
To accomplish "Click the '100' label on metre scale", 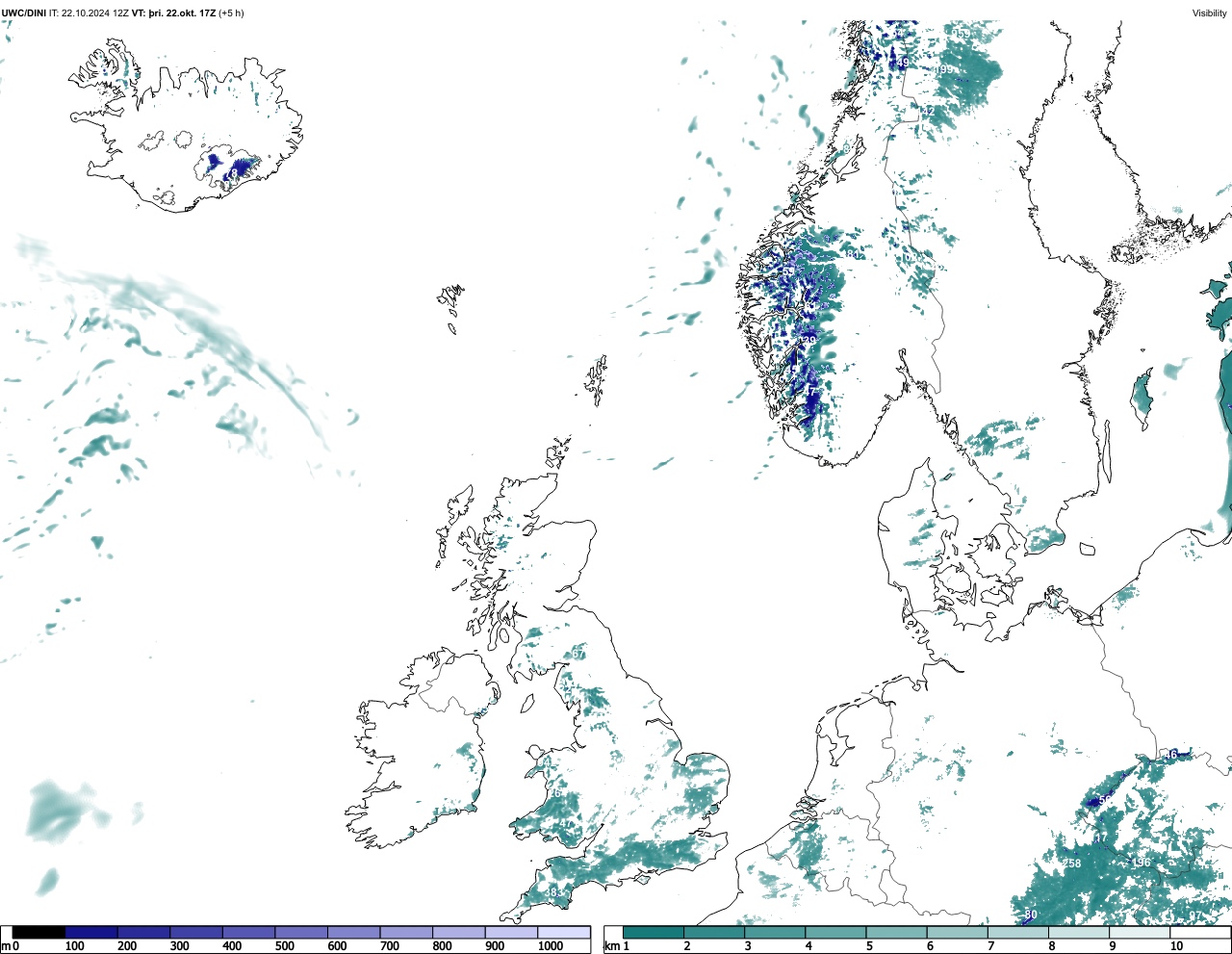I will click(x=74, y=946).
